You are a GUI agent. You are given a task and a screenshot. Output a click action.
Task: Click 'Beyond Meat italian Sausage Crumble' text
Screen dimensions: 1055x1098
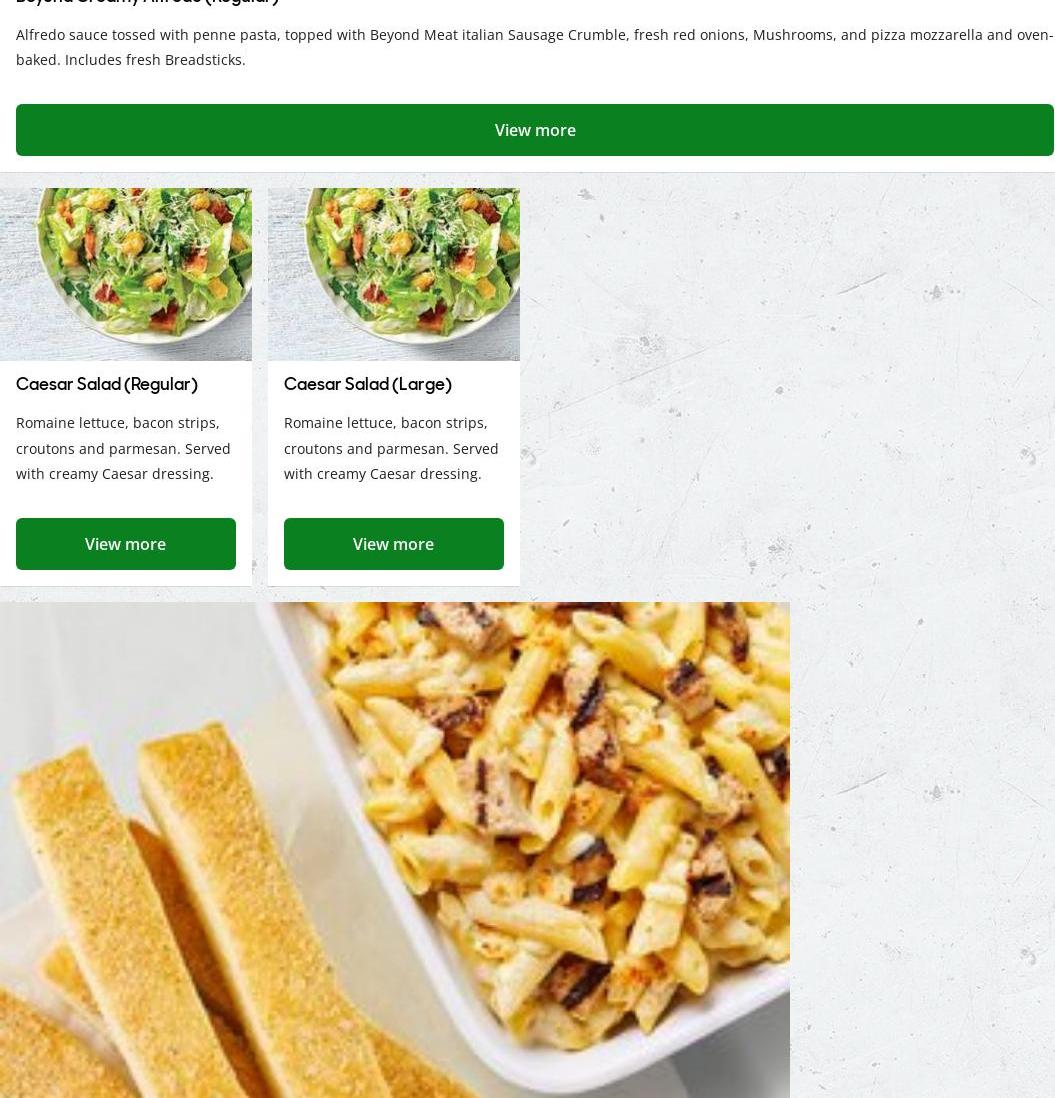pyautogui.click(x=500, y=35)
